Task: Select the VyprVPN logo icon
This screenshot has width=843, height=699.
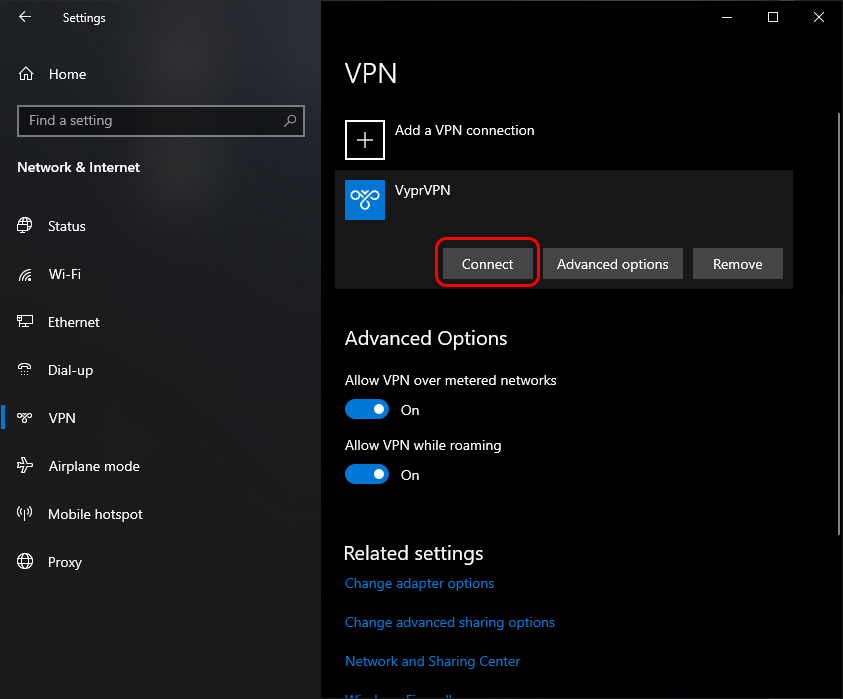Action: pos(365,200)
